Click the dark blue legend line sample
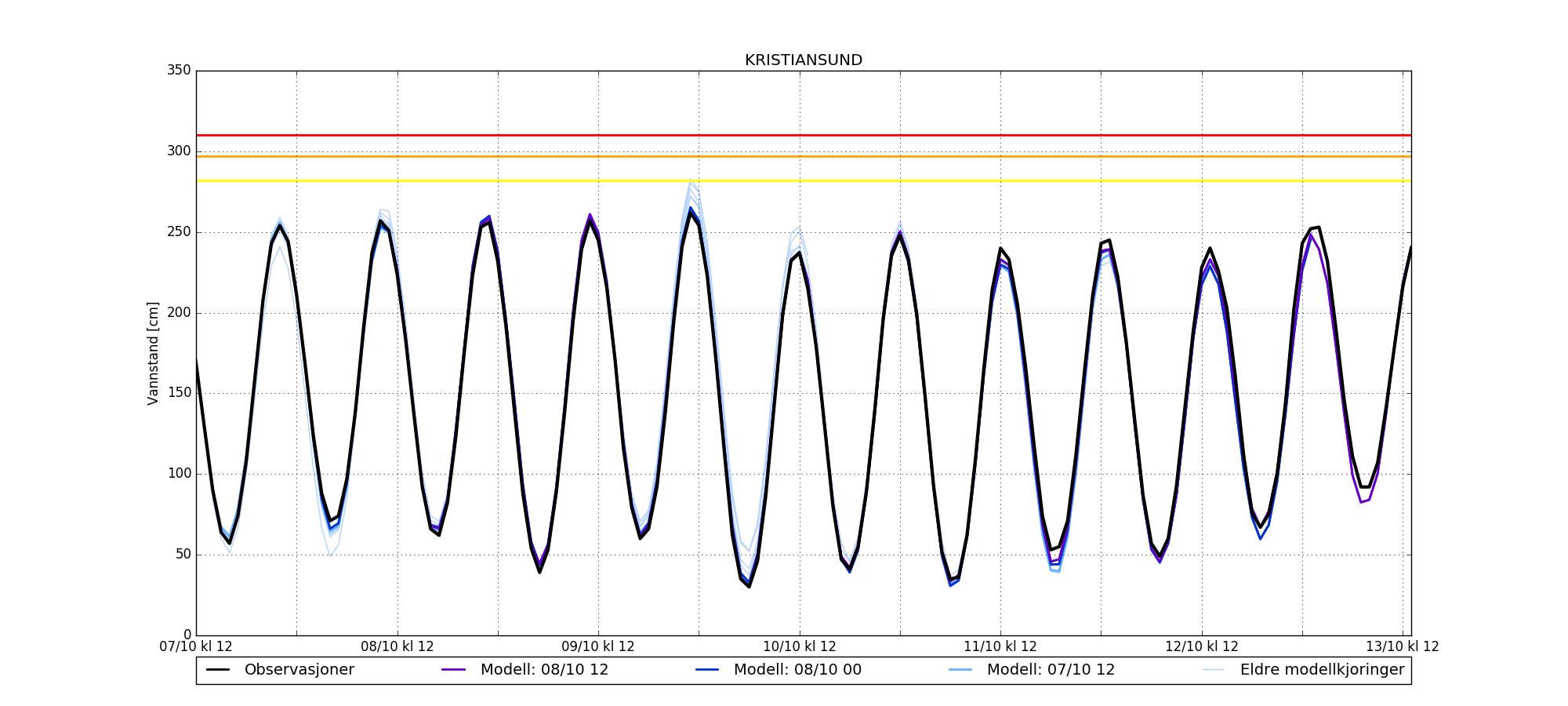Viewport: 1568px width, 706px height. 707,670
